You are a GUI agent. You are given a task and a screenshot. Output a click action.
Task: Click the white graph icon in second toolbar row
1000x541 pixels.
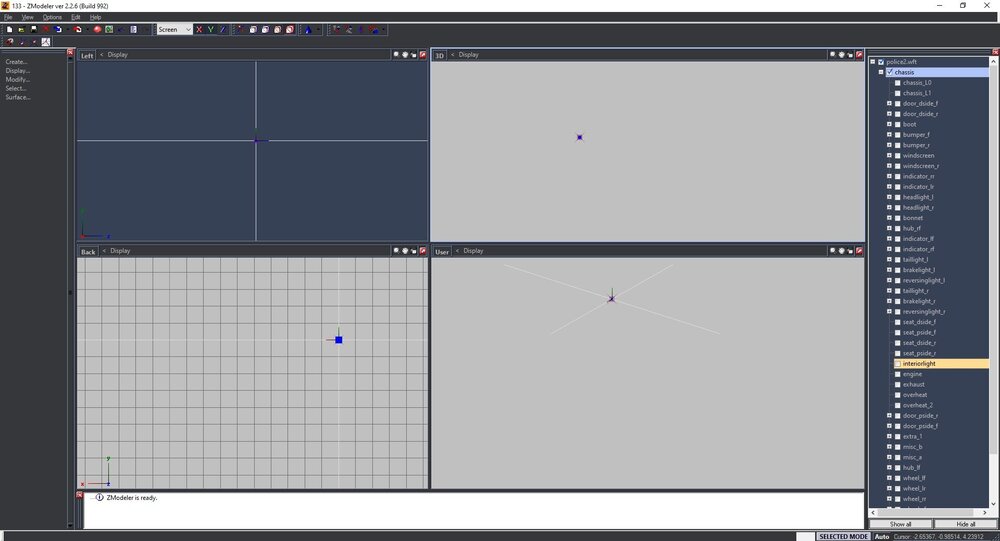coord(46,41)
